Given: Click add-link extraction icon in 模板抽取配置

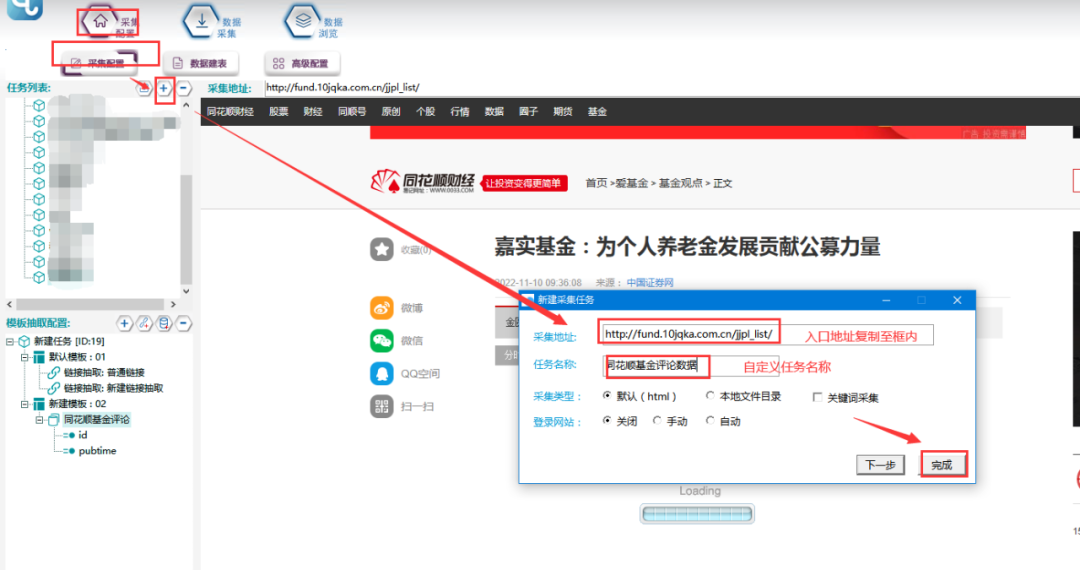Looking at the screenshot, I should pos(144,324).
